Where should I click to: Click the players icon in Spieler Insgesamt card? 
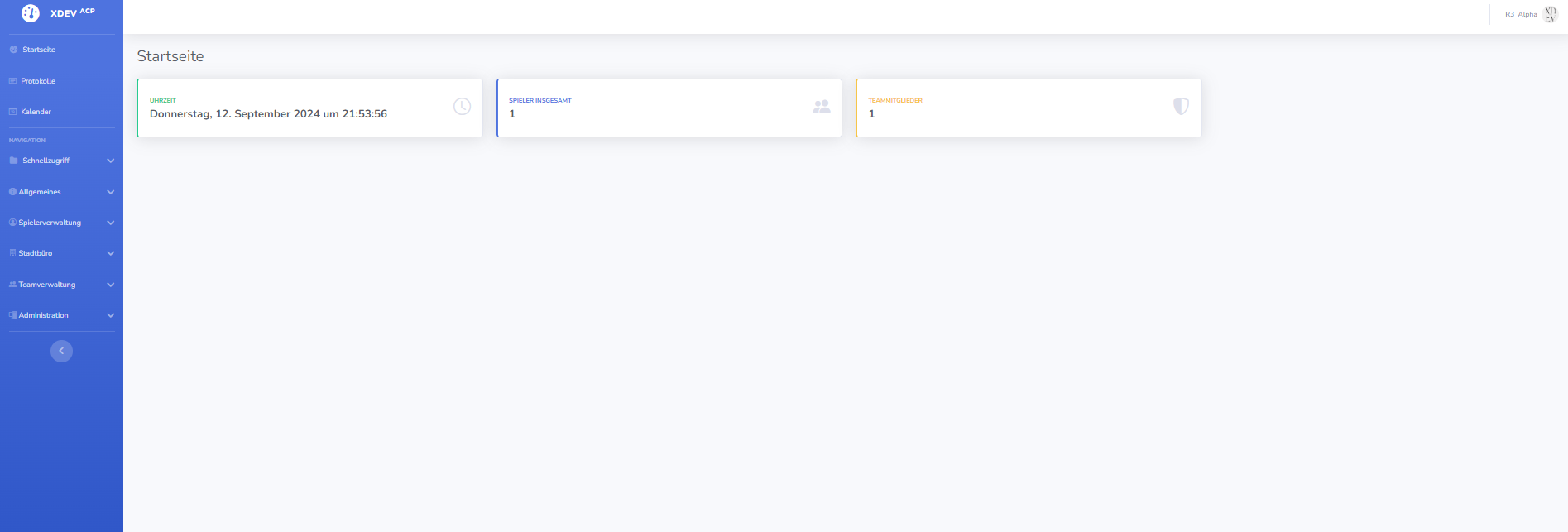click(821, 107)
